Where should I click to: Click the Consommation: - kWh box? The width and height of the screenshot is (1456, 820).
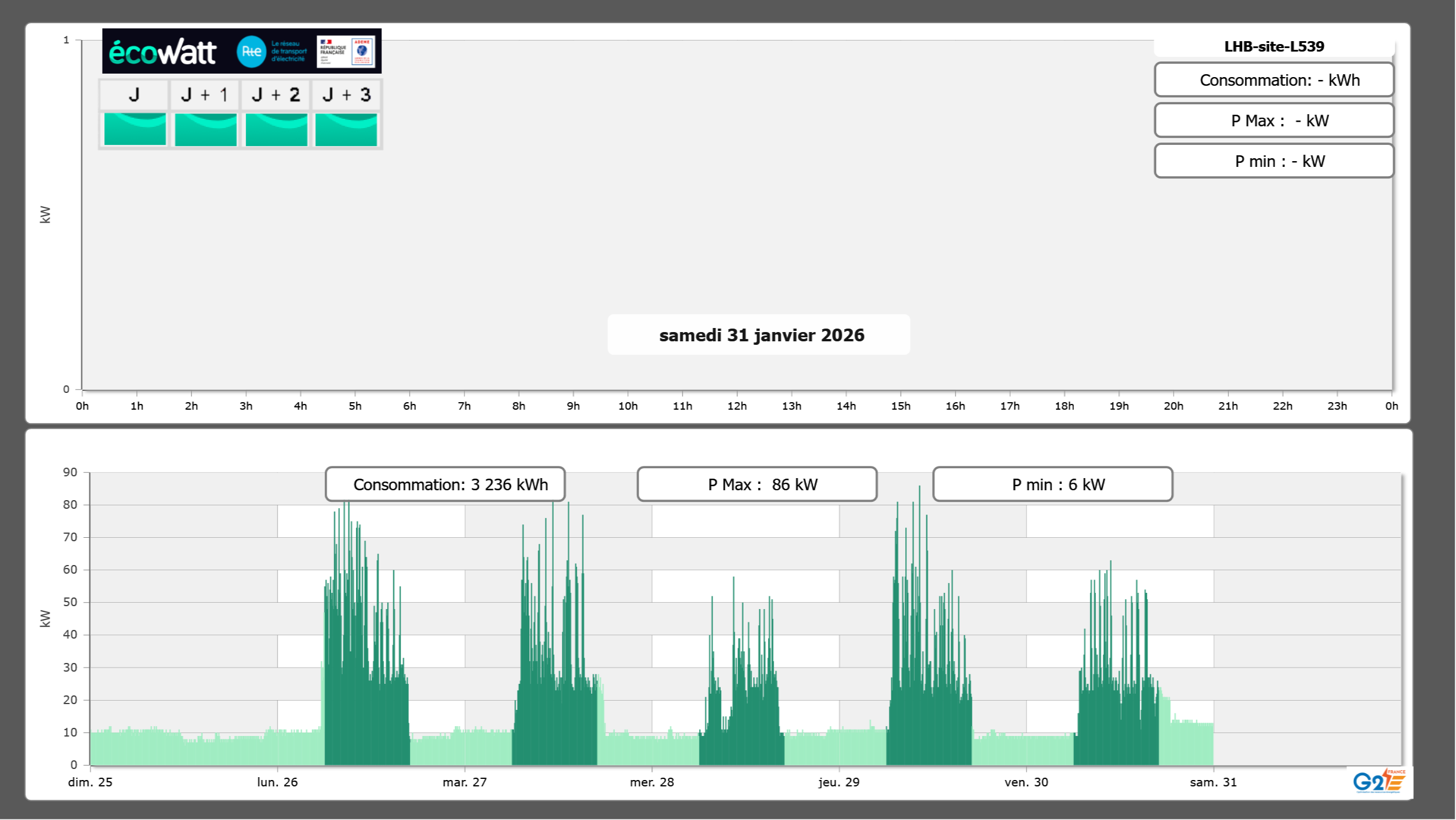[1273, 80]
